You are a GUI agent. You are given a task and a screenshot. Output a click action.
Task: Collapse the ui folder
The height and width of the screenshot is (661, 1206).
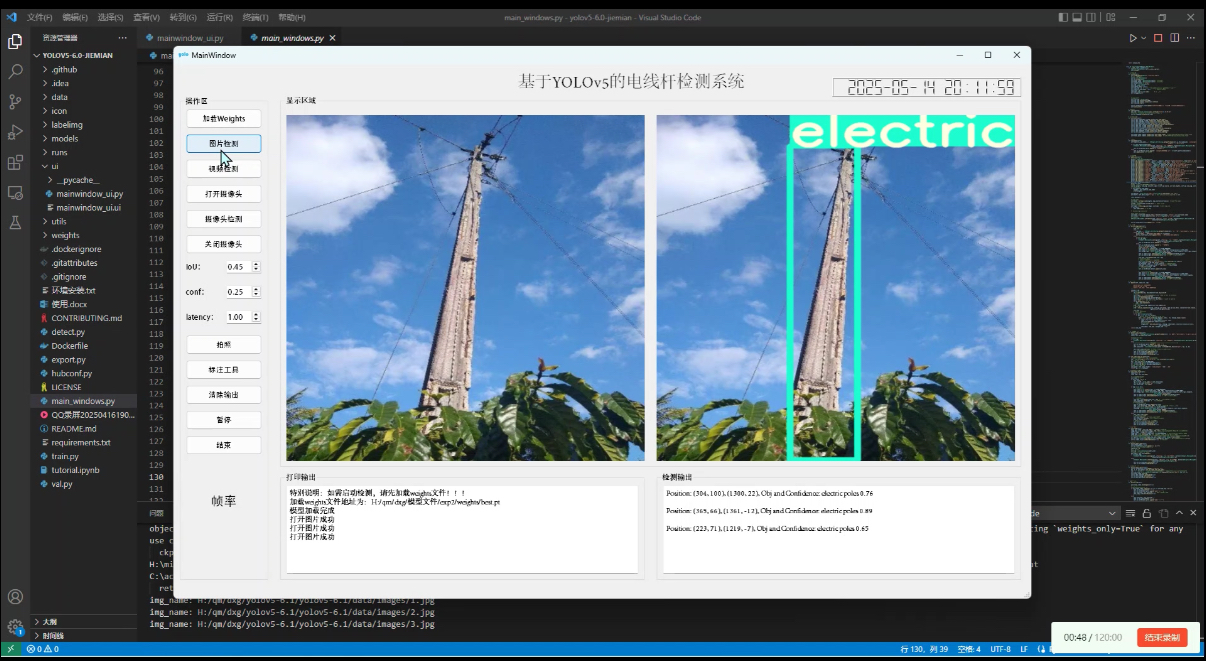[x=84, y=166]
